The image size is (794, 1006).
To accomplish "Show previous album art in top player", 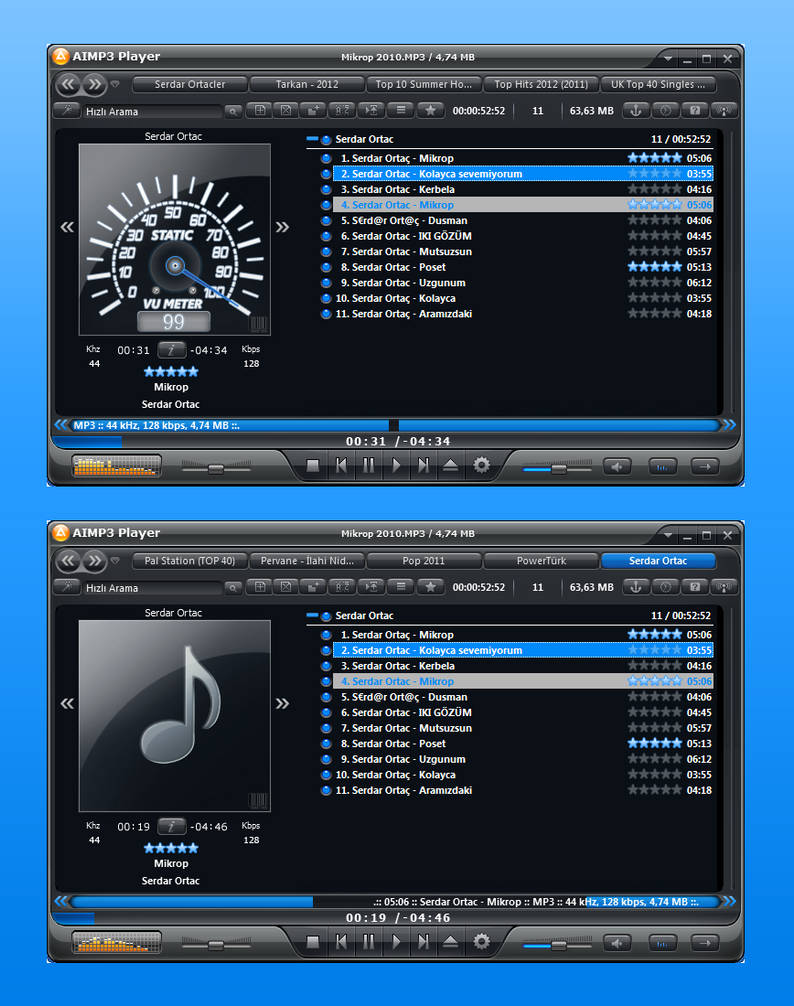I will pos(67,227).
